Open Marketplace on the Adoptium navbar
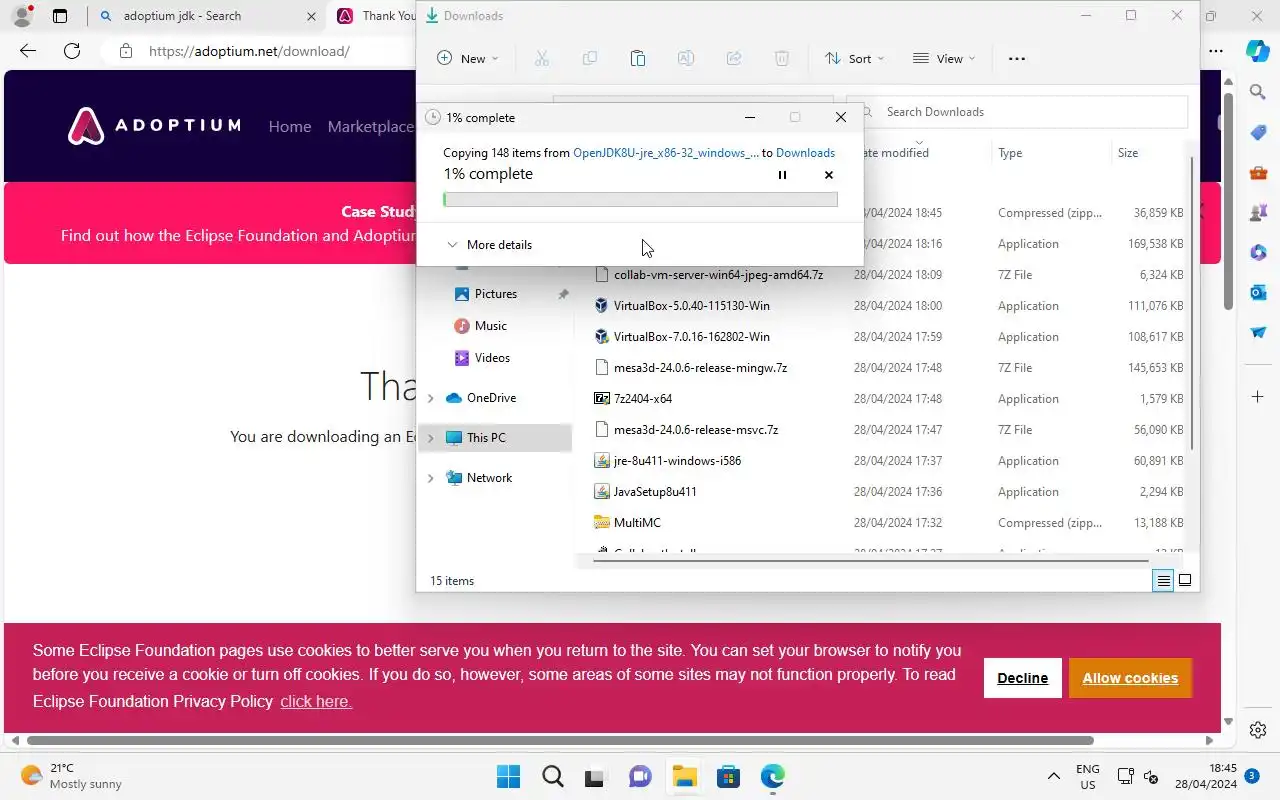This screenshot has height=800, width=1280. pyautogui.click(x=370, y=127)
